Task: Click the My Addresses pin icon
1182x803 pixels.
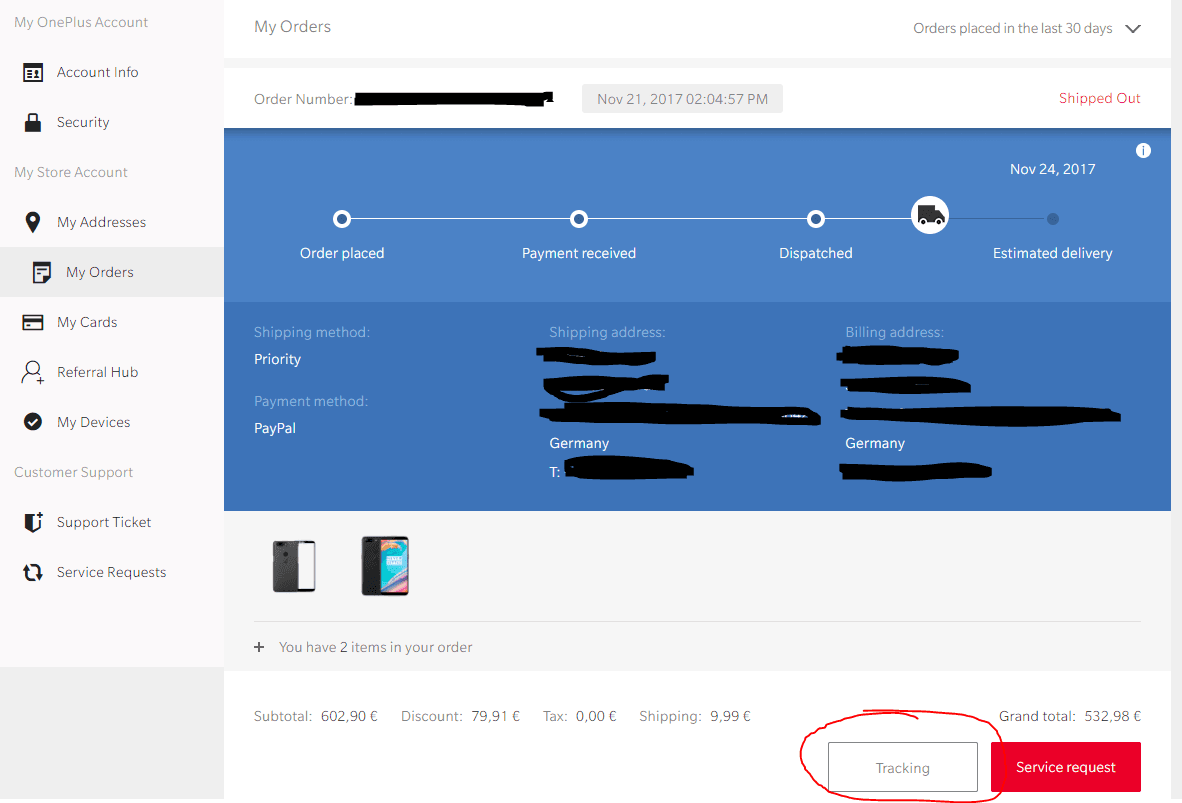Action: 32,222
